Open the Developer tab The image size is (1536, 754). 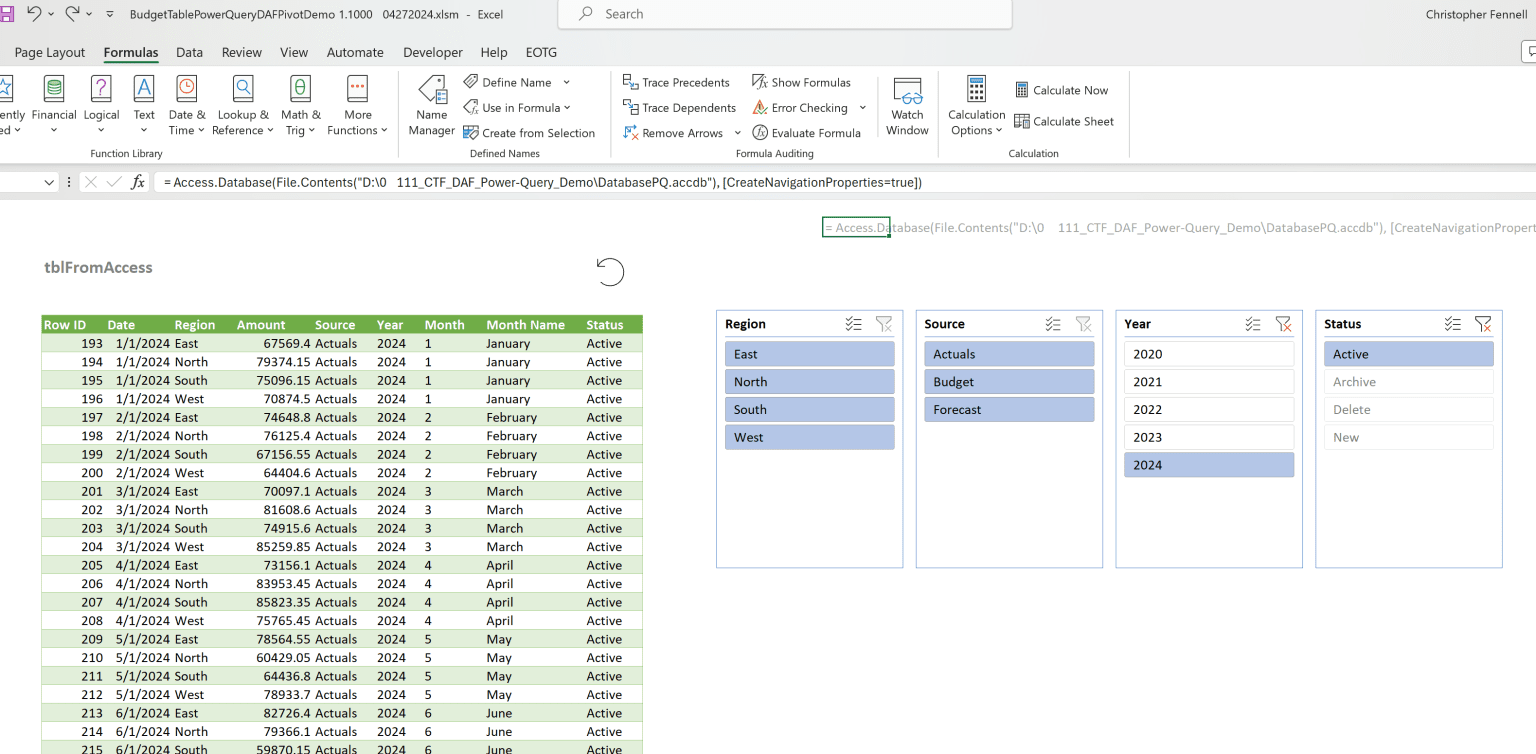pos(432,52)
